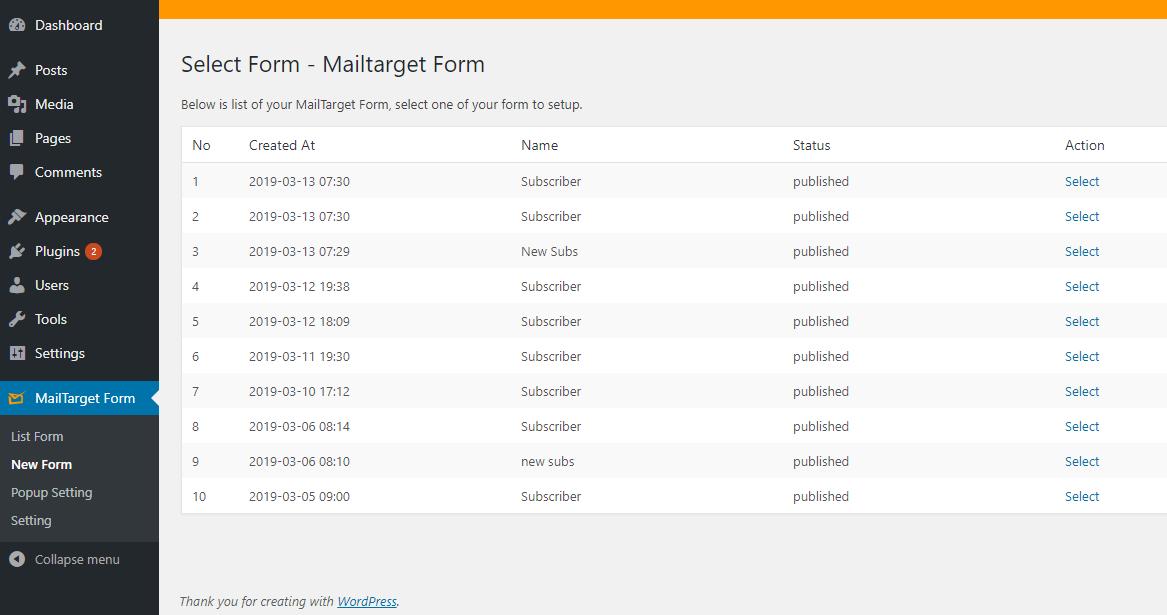Select the 'new subs' form row 9

[1081, 462]
